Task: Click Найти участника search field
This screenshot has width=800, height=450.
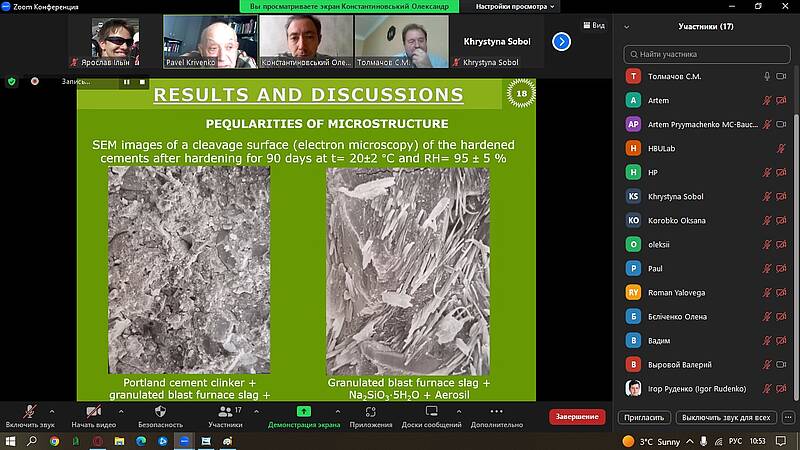Action: [x=706, y=54]
